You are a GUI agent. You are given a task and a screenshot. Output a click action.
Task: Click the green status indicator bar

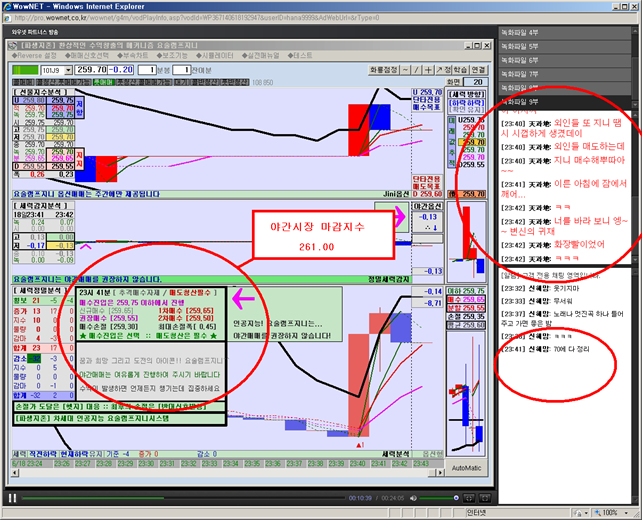pos(25,70)
